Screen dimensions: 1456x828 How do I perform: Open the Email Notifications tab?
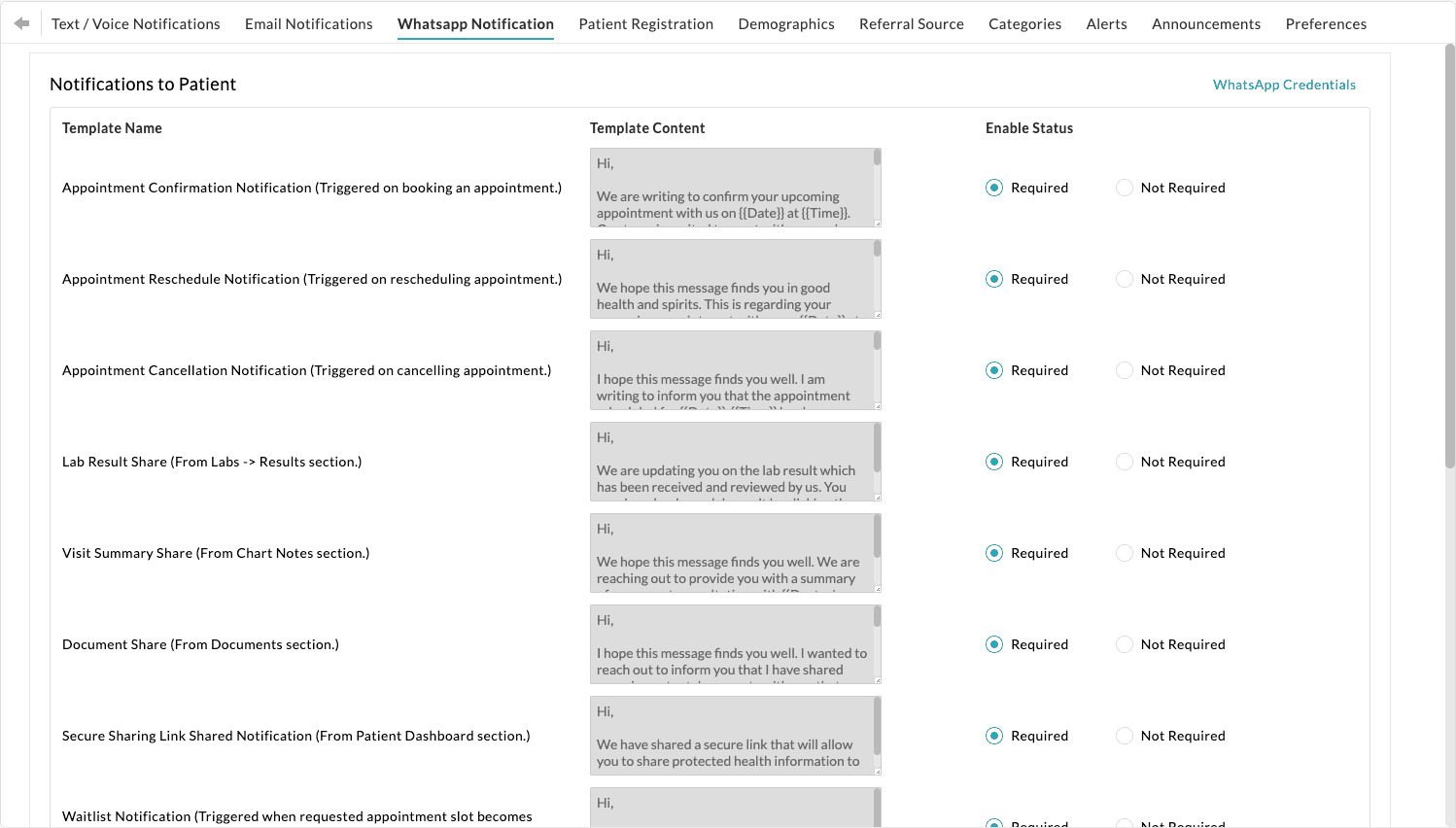coord(308,23)
